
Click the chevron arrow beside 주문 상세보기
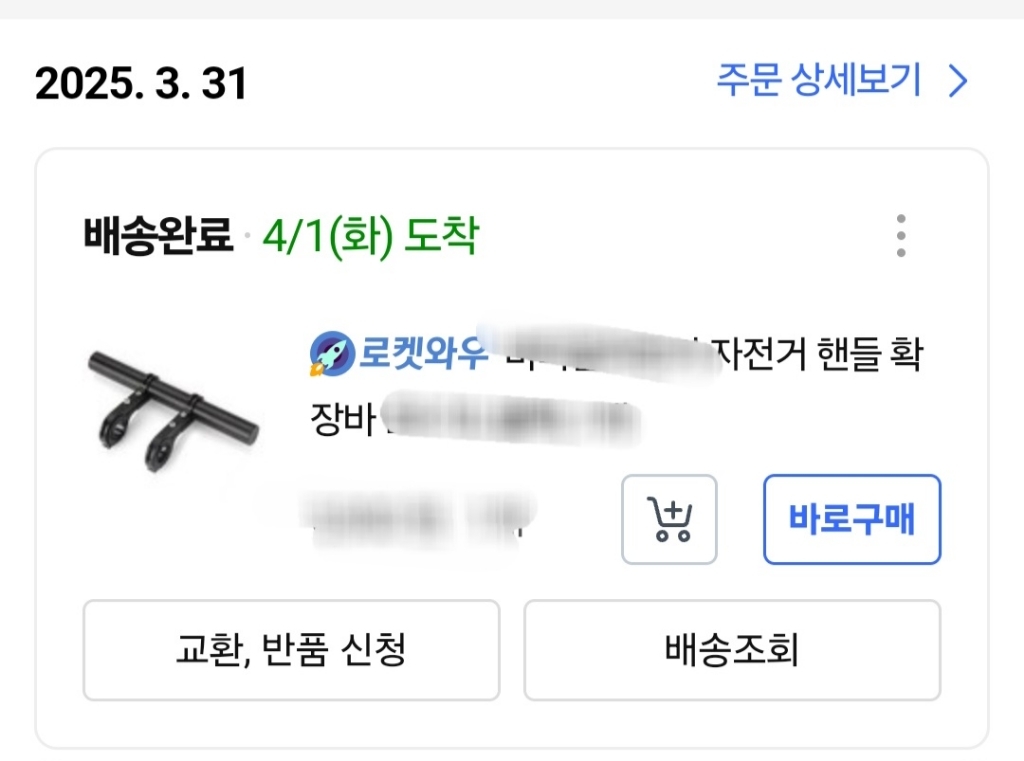coord(958,80)
